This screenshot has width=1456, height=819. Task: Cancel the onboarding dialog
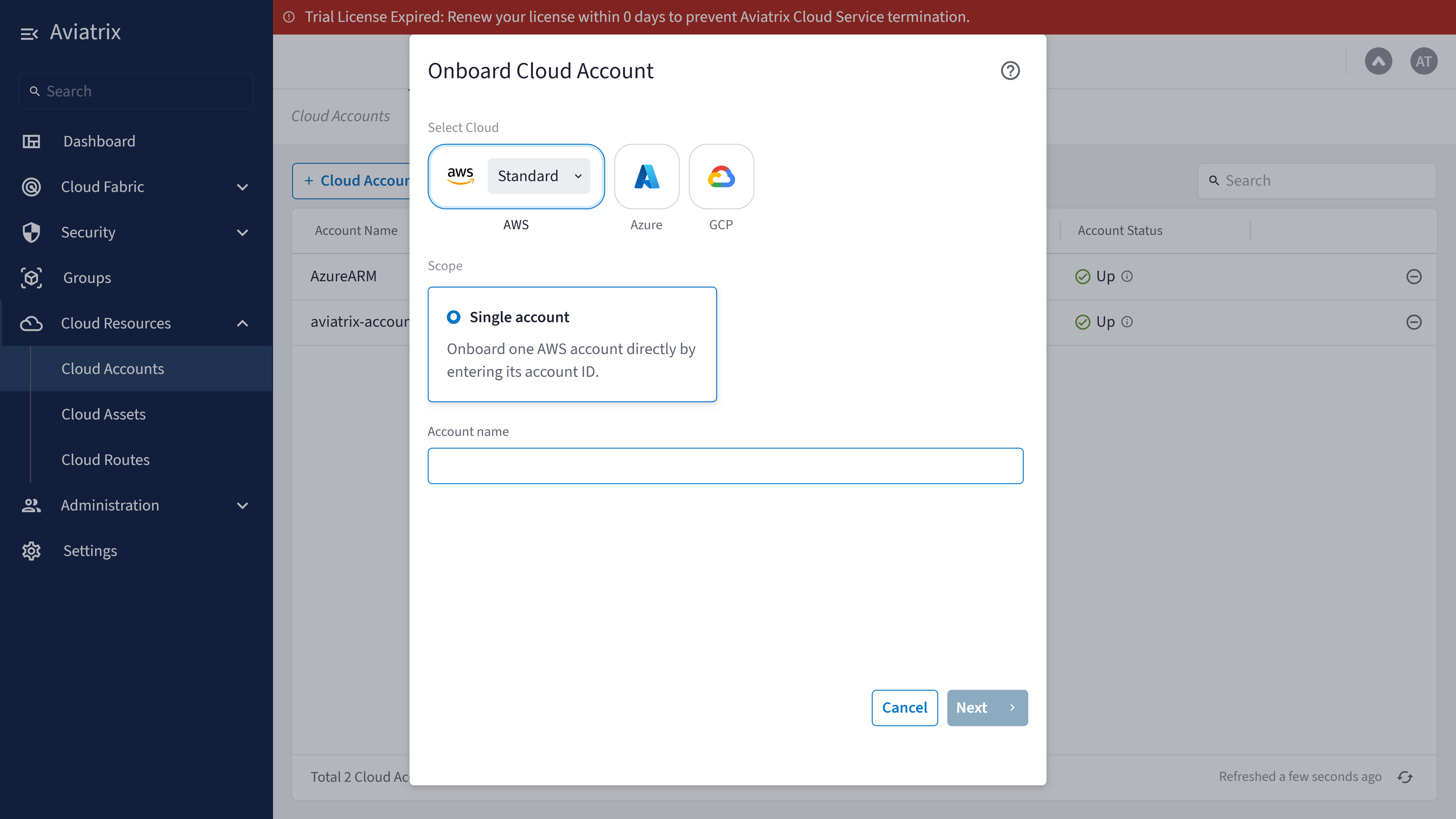[x=904, y=708]
